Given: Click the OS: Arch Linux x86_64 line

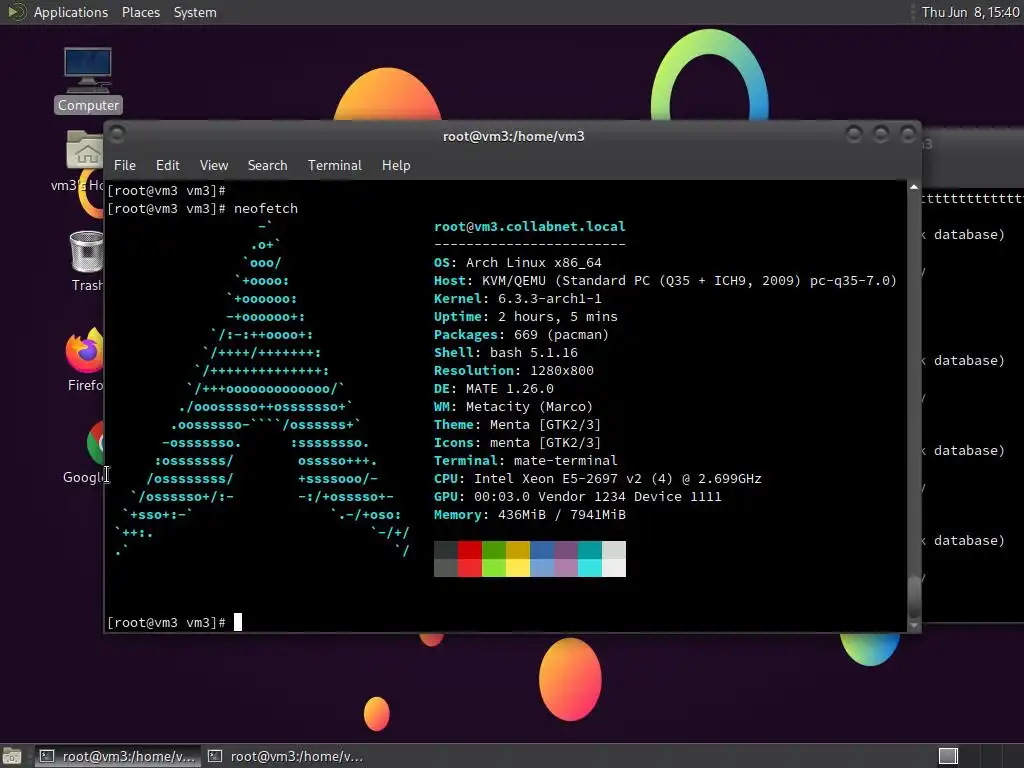Looking at the screenshot, I should (518, 263).
